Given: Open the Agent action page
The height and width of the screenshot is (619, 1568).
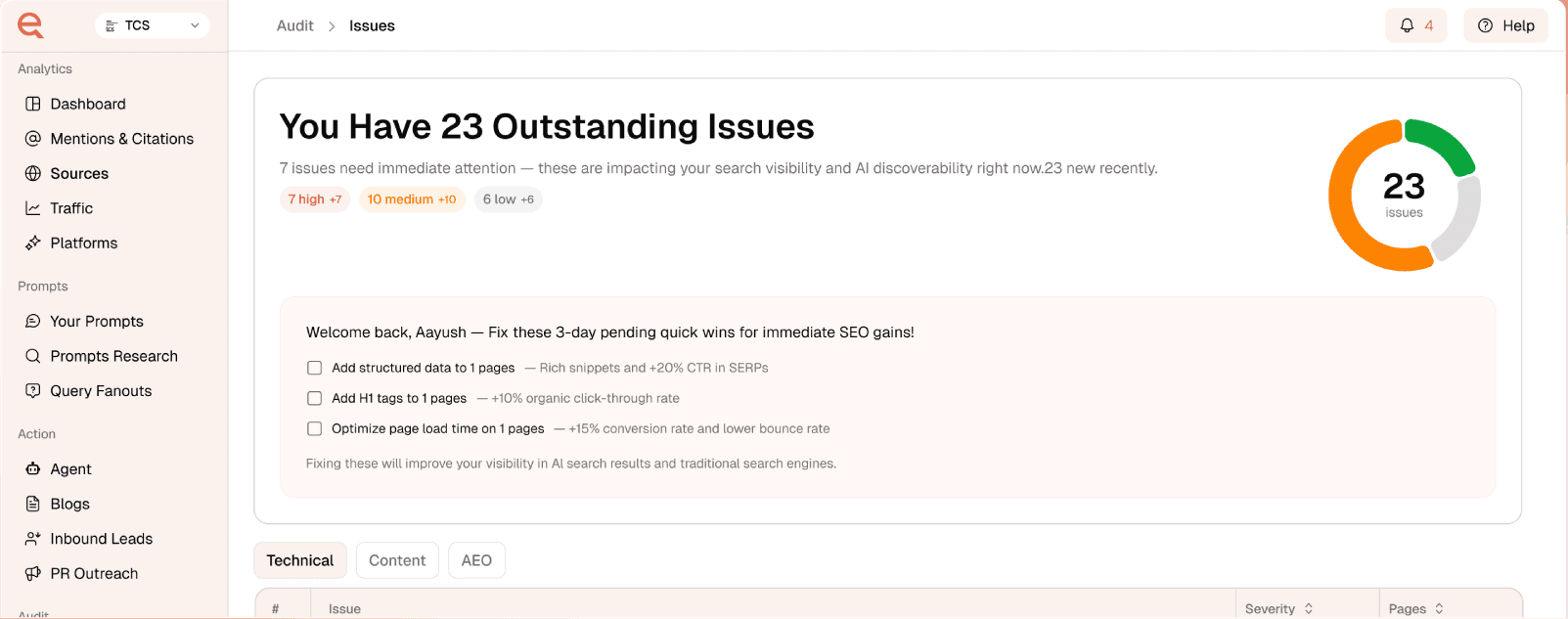Looking at the screenshot, I should (x=70, y=468).
